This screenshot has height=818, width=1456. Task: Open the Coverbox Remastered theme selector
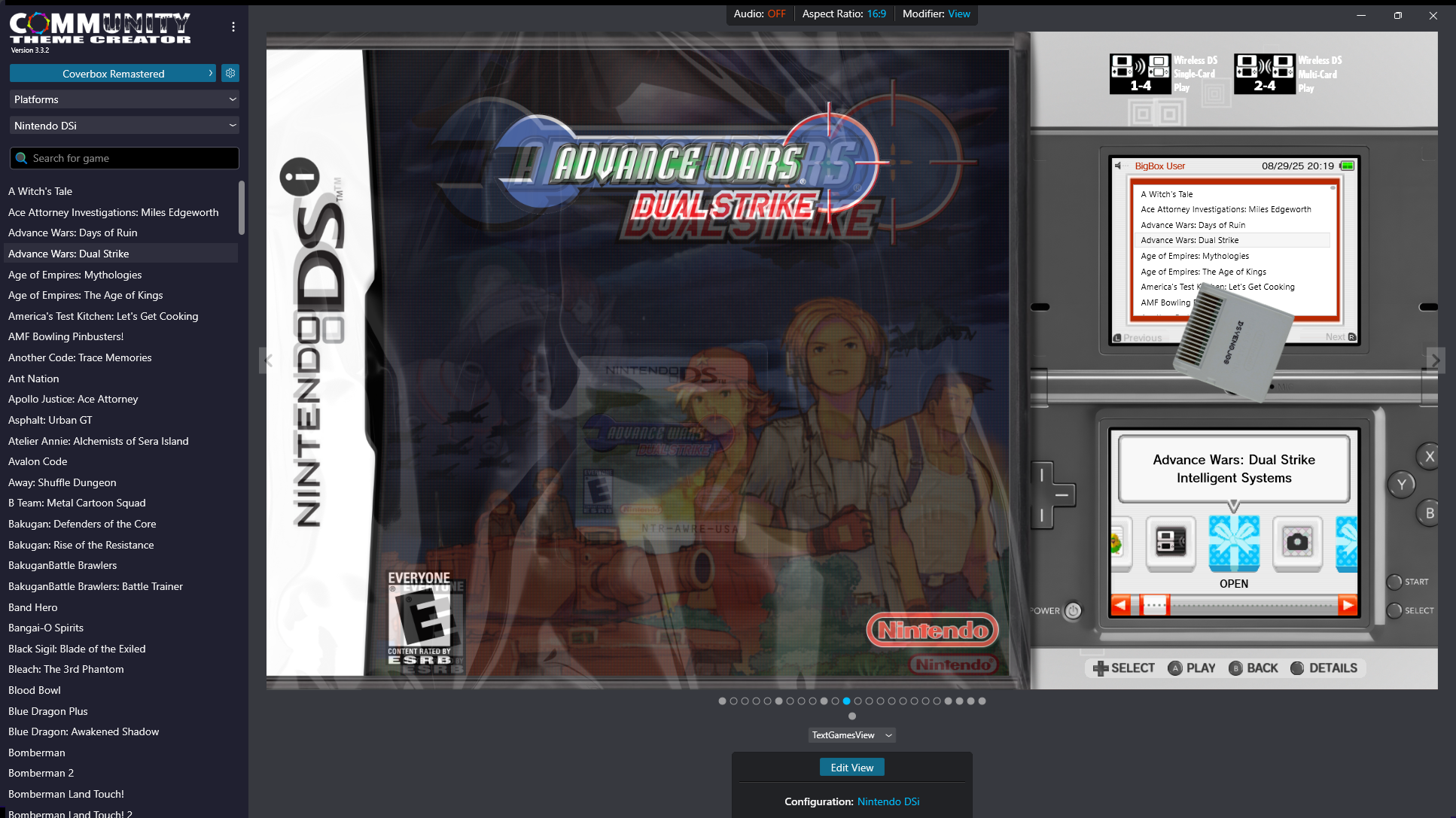click(x=113, y=73)
